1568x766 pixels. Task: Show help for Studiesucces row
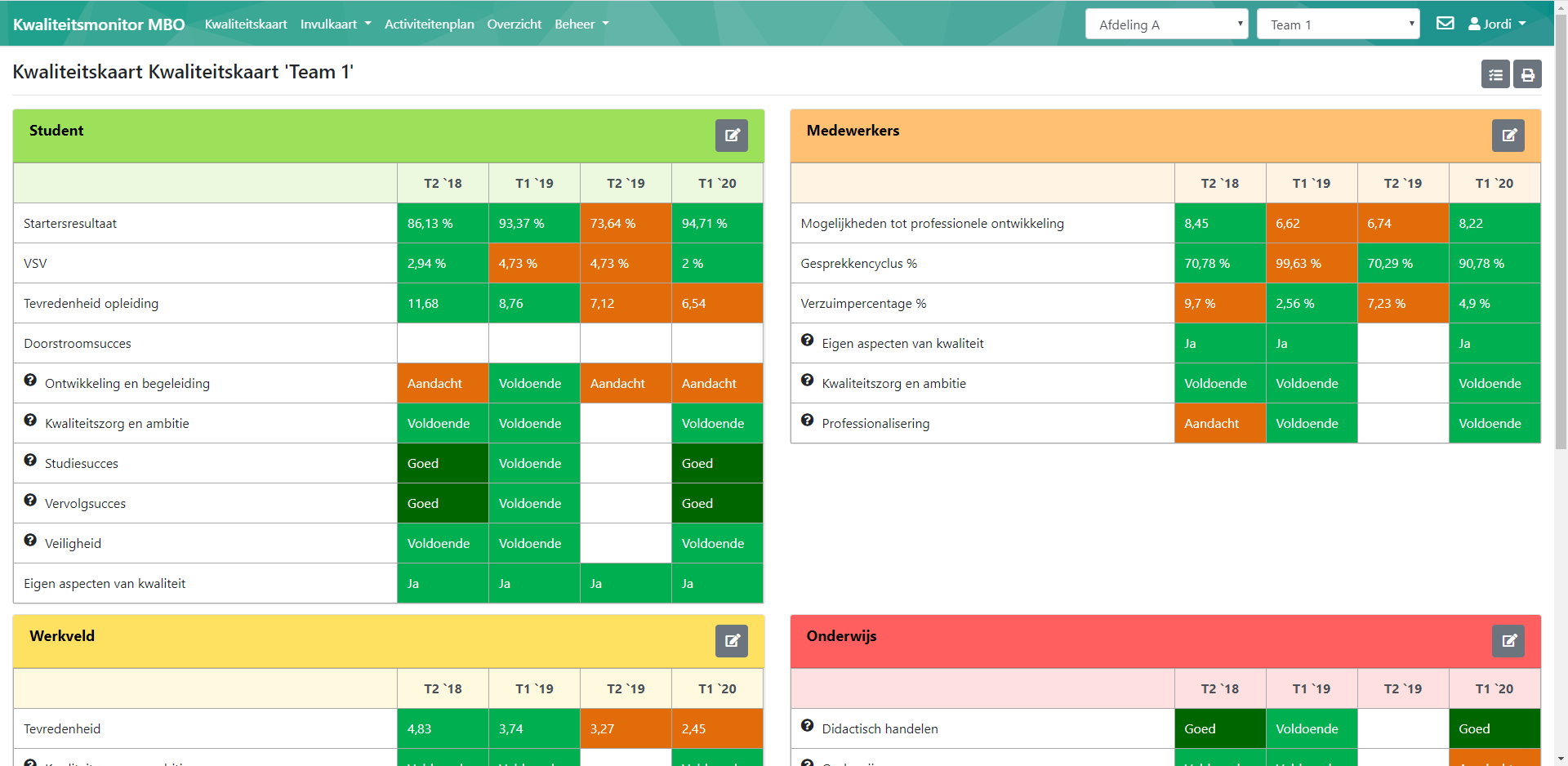click(x=30, y=461)
